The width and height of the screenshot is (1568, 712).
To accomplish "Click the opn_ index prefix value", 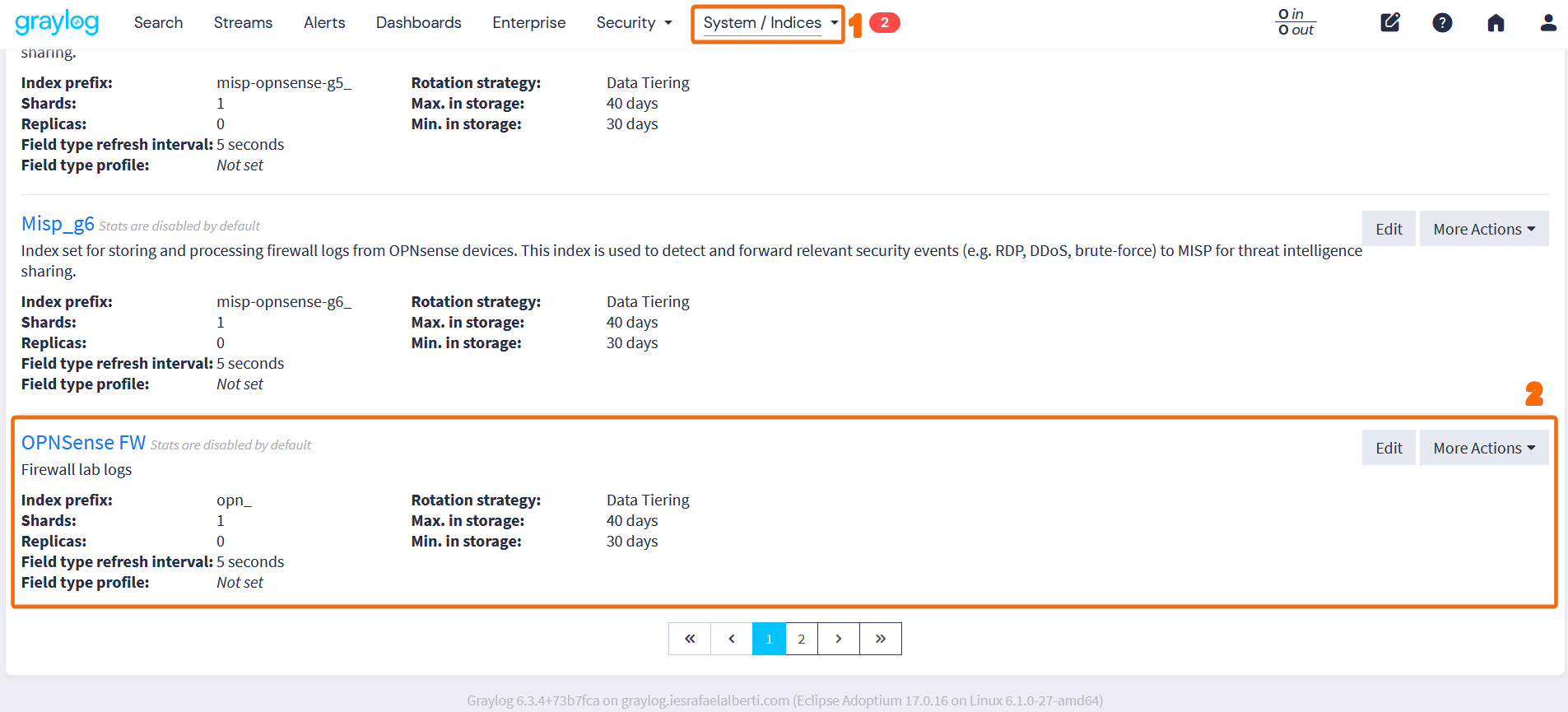I will 234,500.
